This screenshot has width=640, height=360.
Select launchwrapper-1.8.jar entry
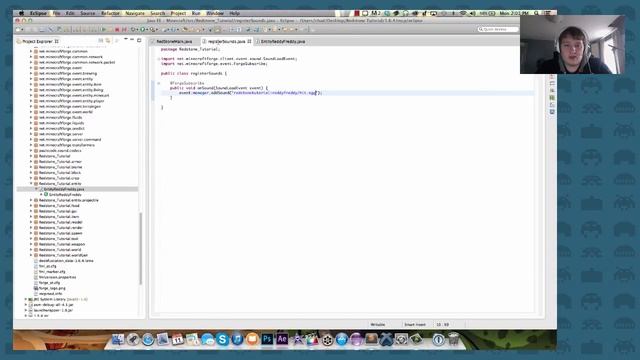tap(53, 310)
